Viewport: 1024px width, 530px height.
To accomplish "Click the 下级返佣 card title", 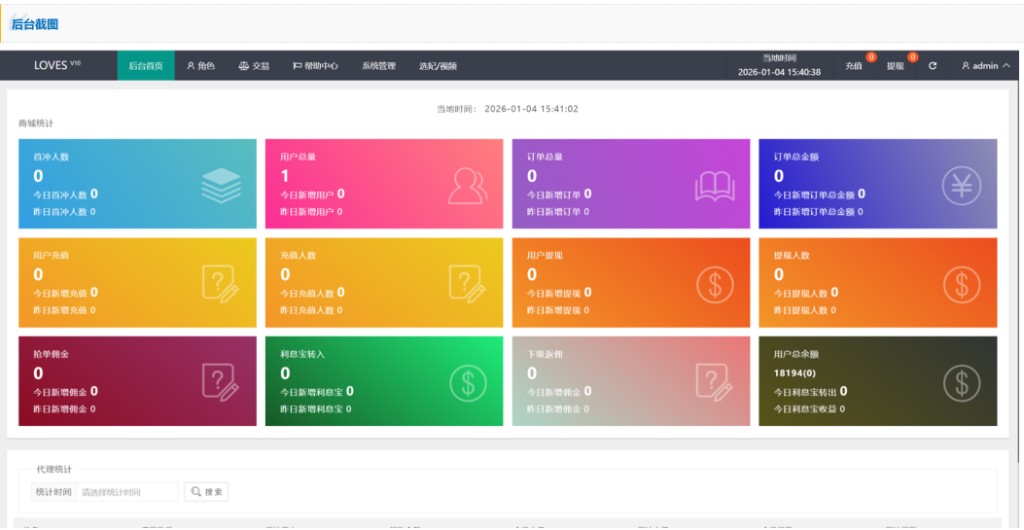I will 545,354.
